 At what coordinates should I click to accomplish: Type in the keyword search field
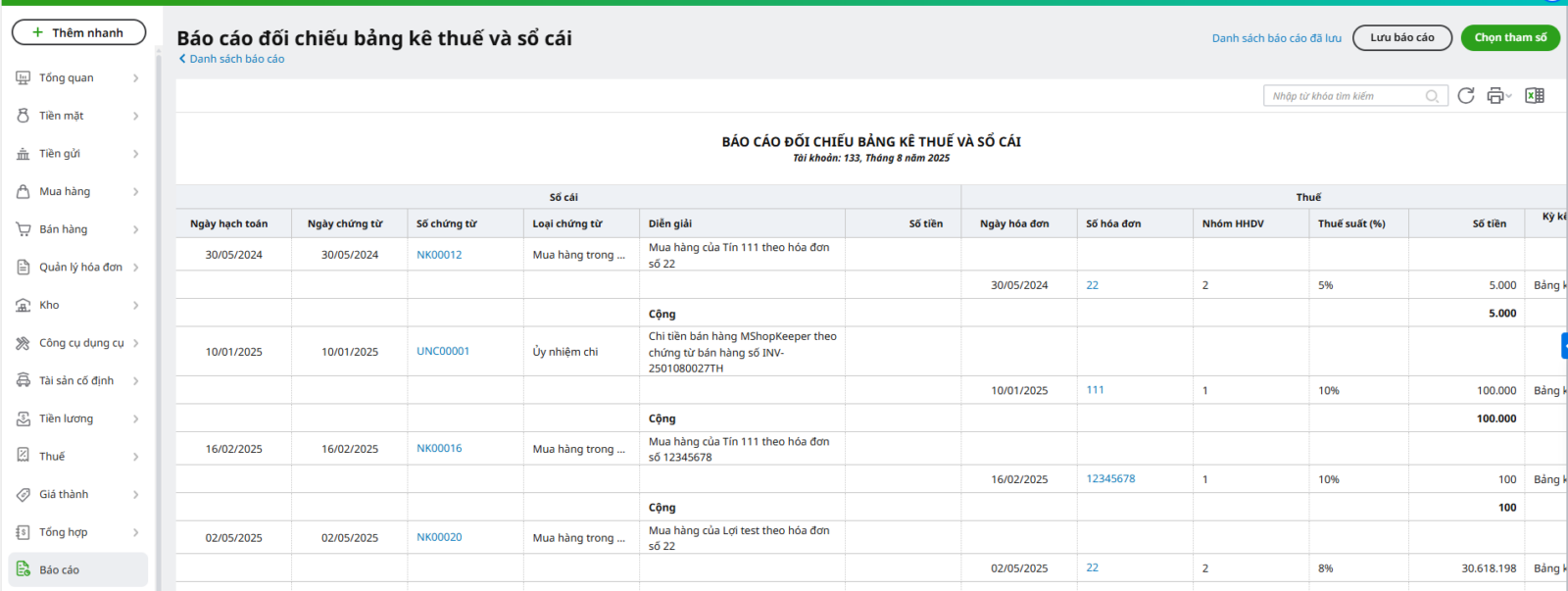pyautogui.click(x=1345, y=96)
